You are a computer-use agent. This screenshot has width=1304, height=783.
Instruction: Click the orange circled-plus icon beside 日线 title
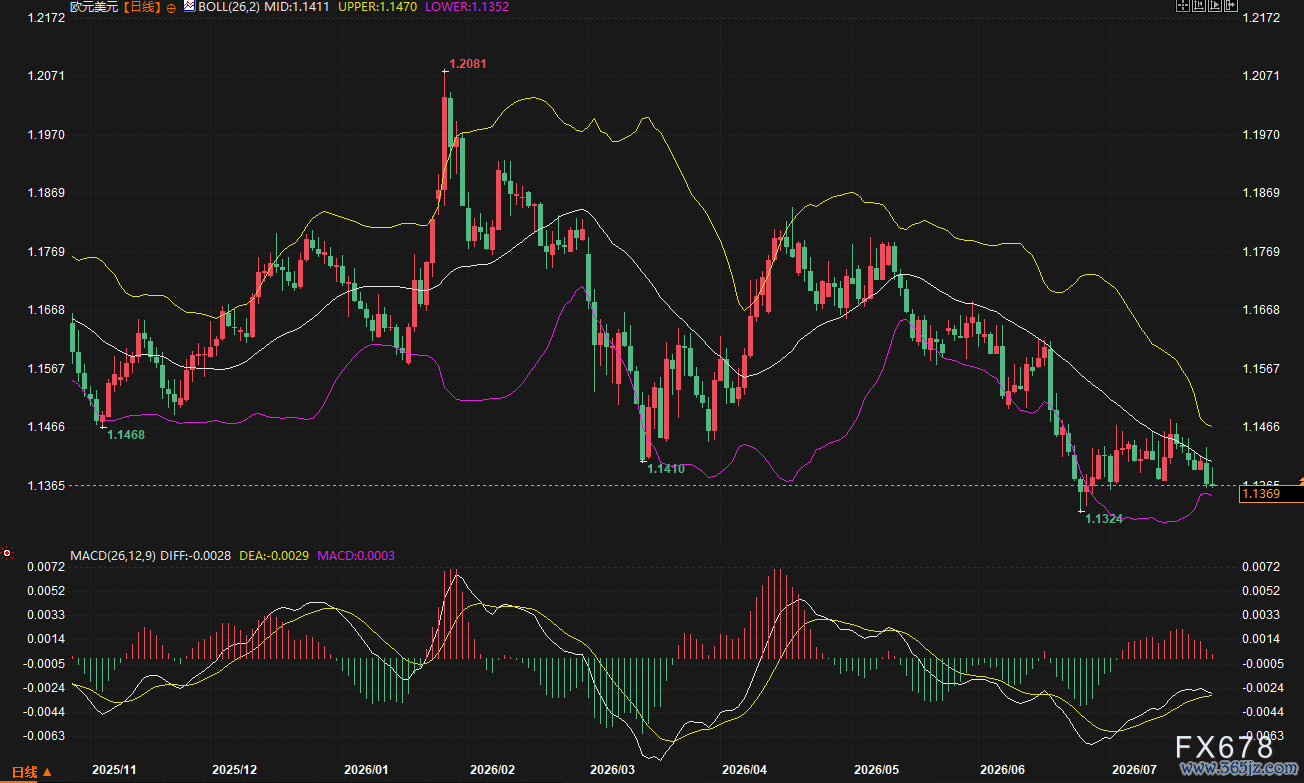[170, 8]
